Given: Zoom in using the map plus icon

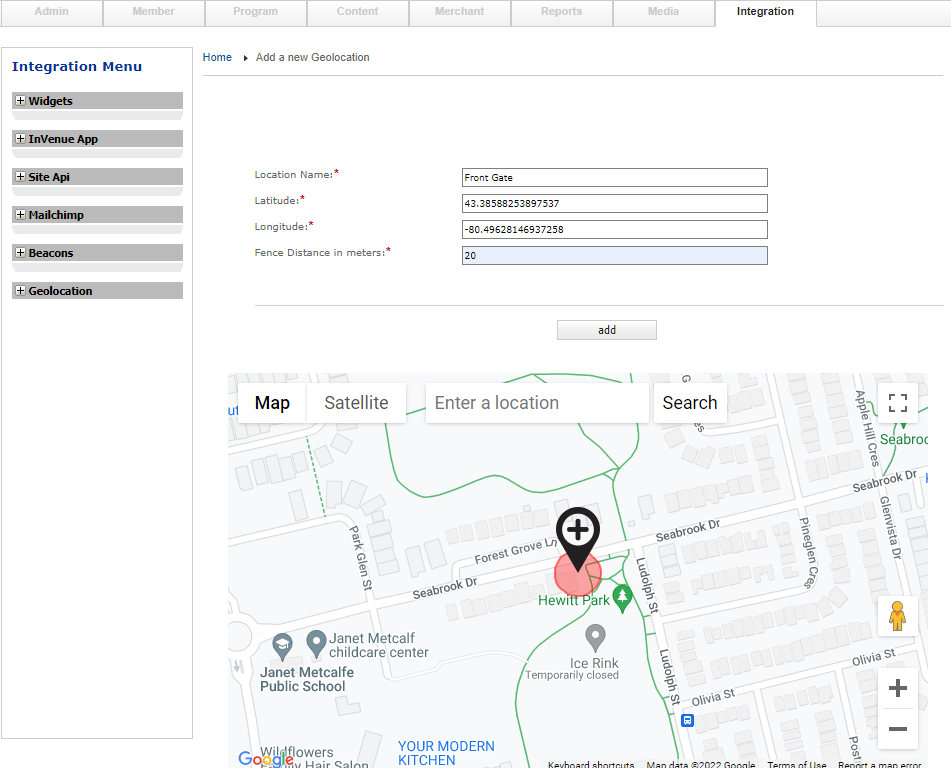Looking at the screenshot, I should click(x=897, y=687).
